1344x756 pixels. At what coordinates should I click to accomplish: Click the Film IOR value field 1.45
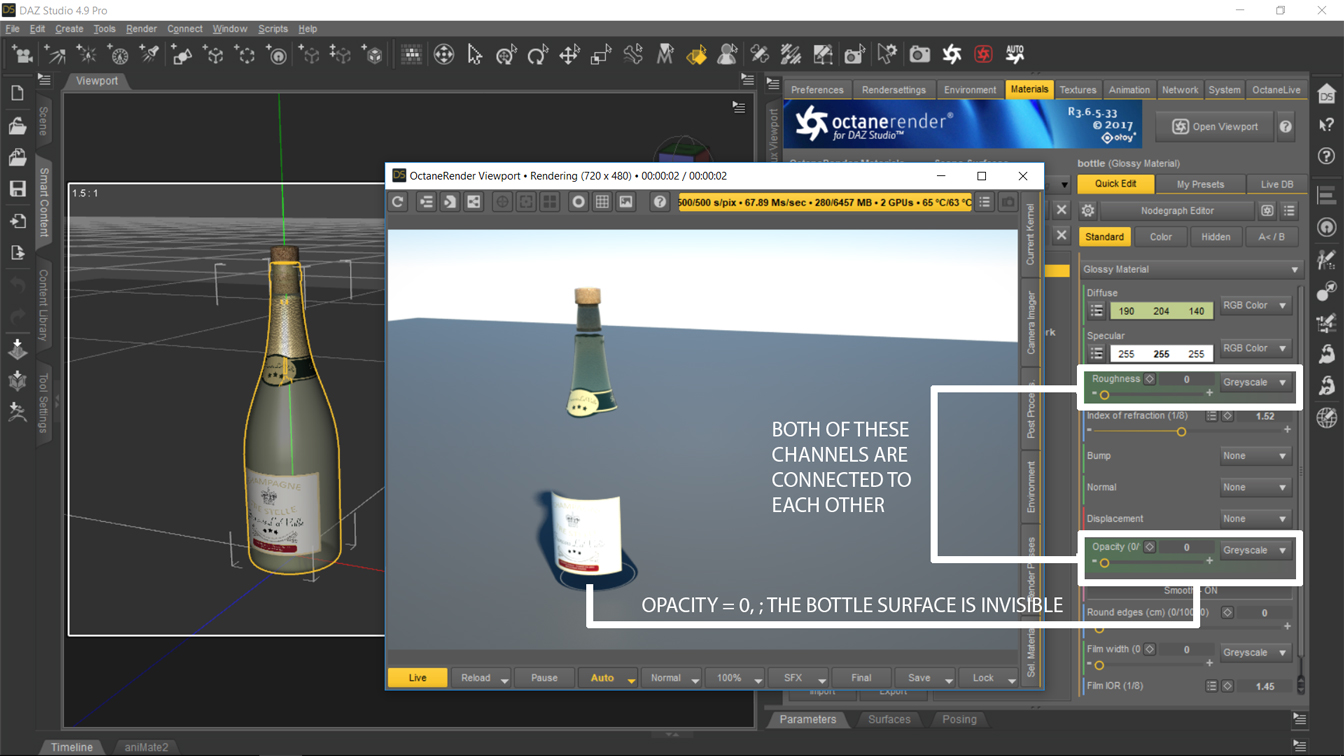(x=1264, y=687)
